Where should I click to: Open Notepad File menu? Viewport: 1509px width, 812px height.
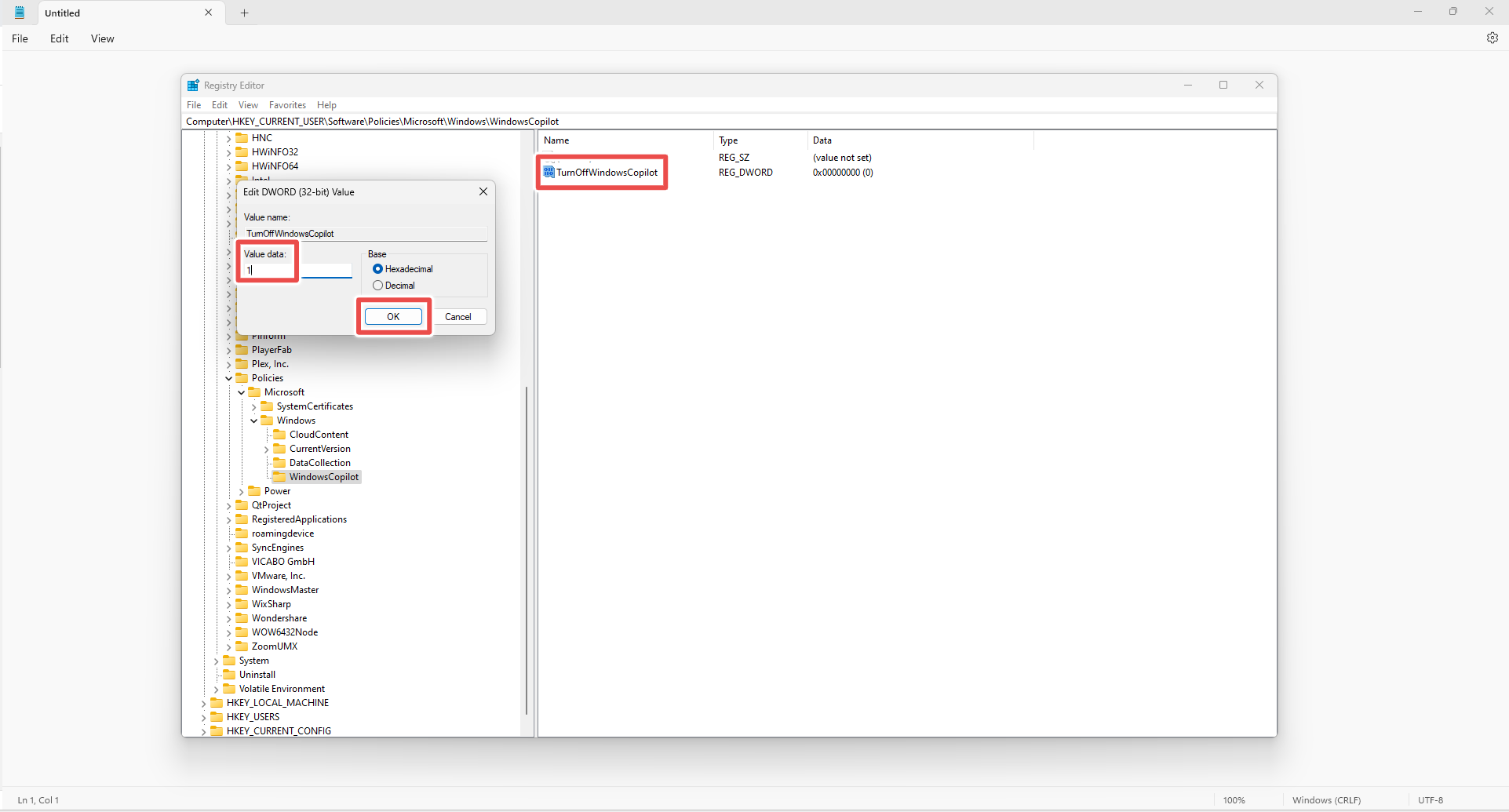click(x=20, y=38)
